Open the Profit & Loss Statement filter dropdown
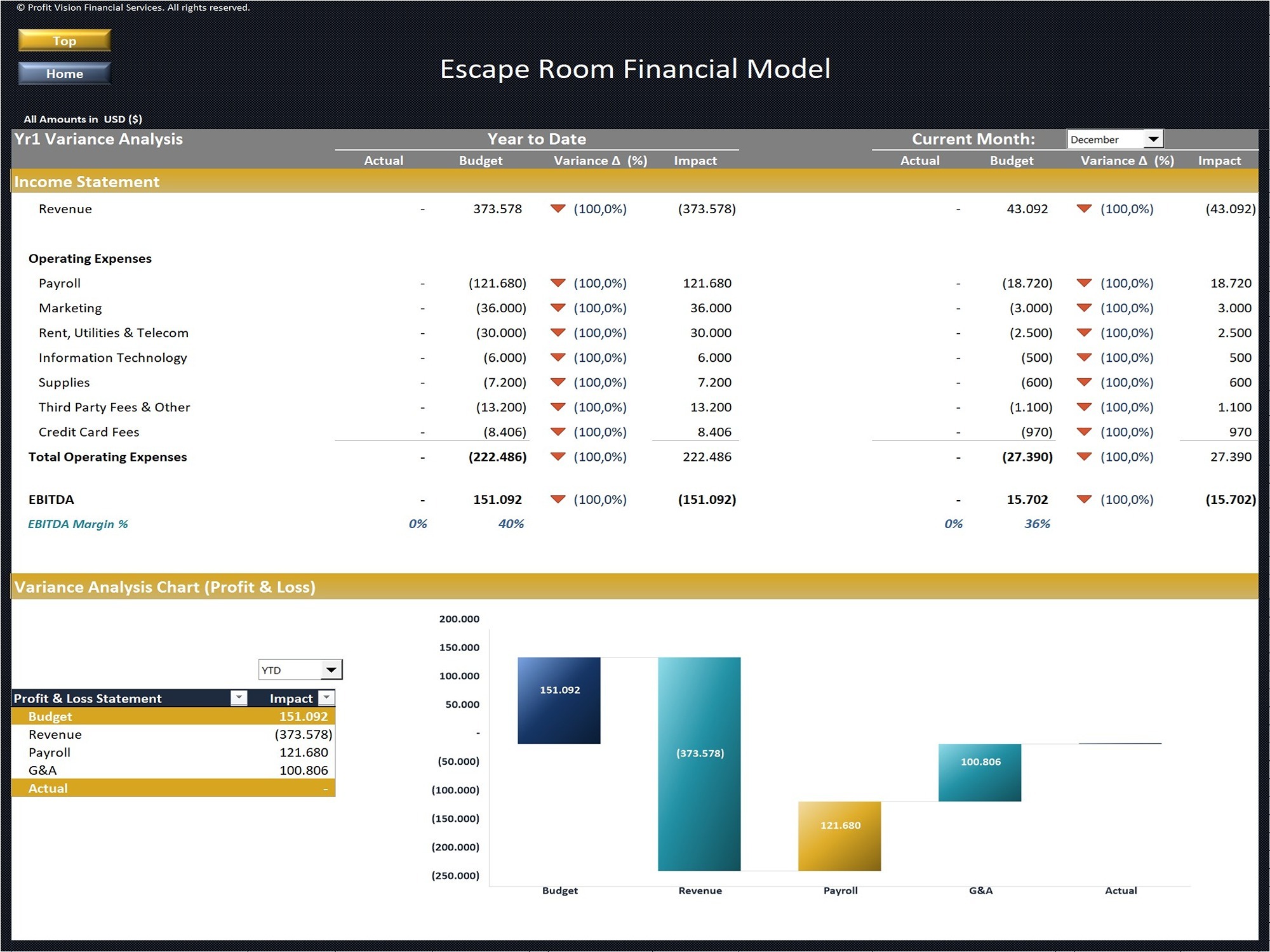1270x952 pixels. pos(239,697)
